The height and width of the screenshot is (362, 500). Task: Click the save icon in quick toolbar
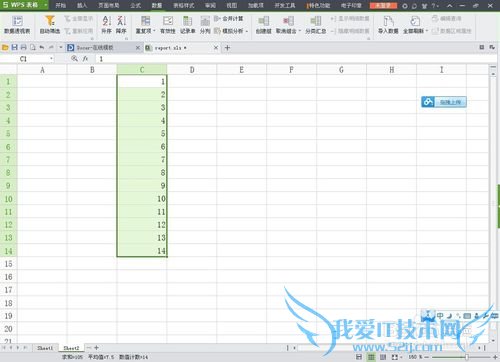[14, 48]
